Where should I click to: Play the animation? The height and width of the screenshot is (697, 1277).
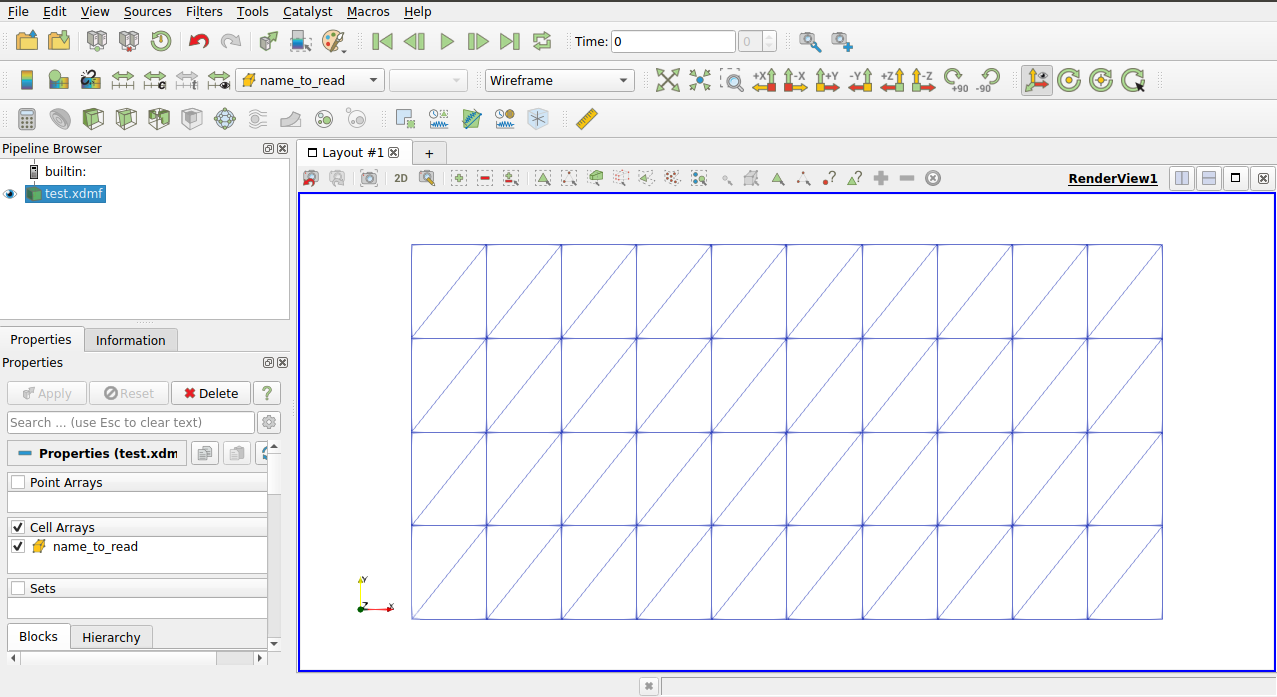point(446,41)
